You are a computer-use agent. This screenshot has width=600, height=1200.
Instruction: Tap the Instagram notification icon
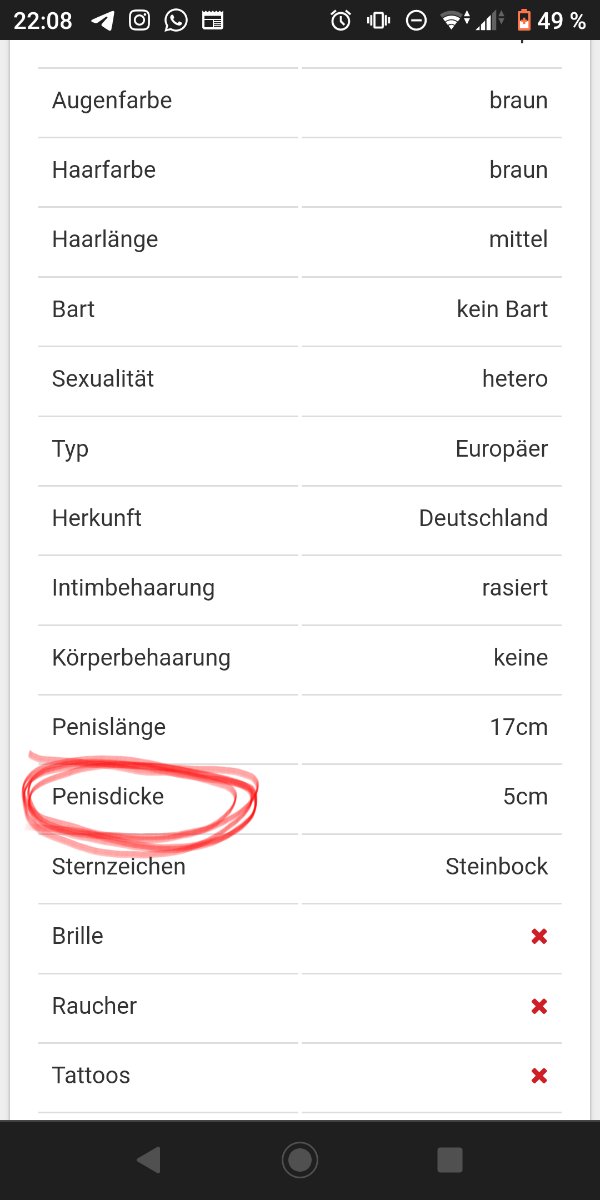(139, 20)
